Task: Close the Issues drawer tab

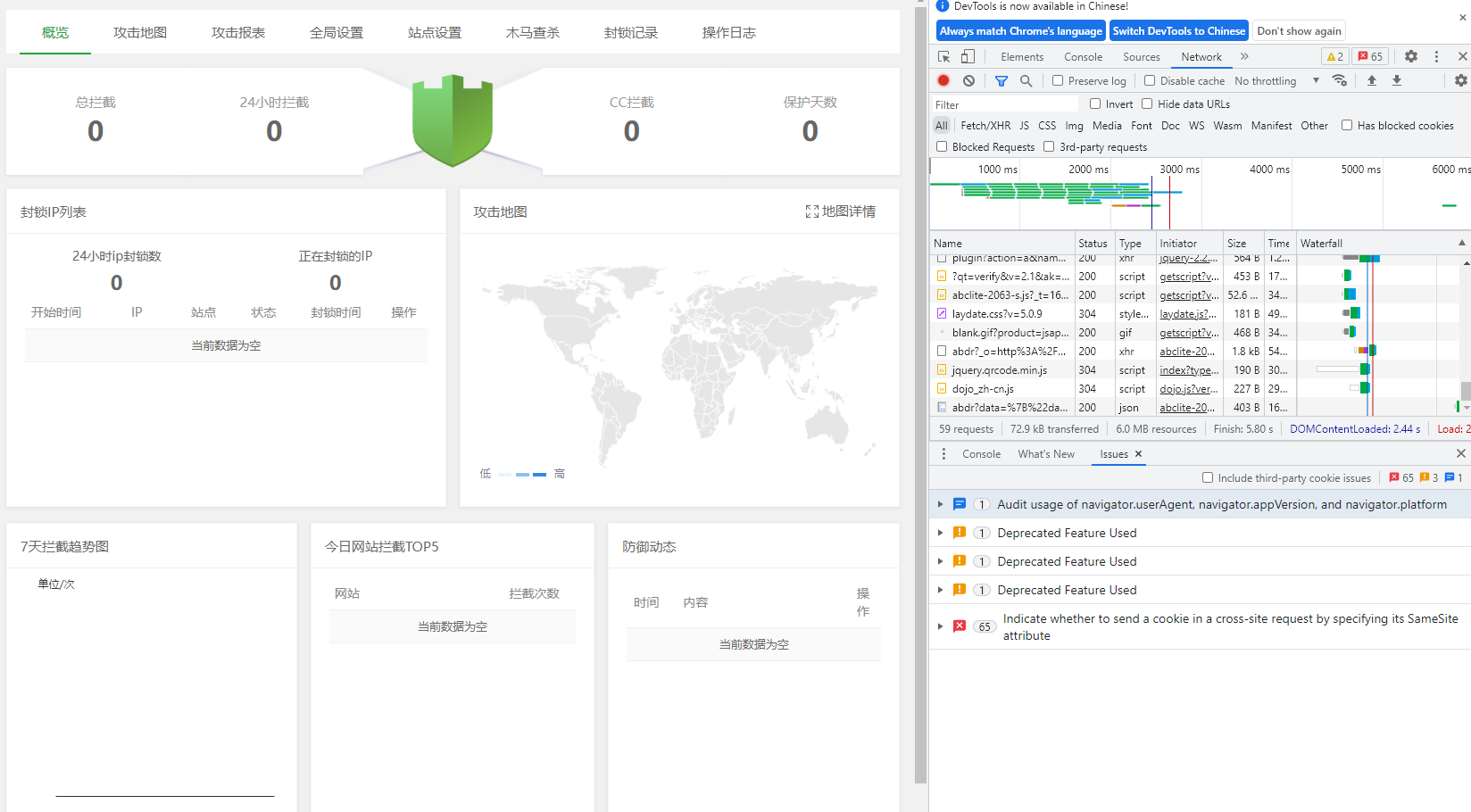Action: tap(1138, 454)
